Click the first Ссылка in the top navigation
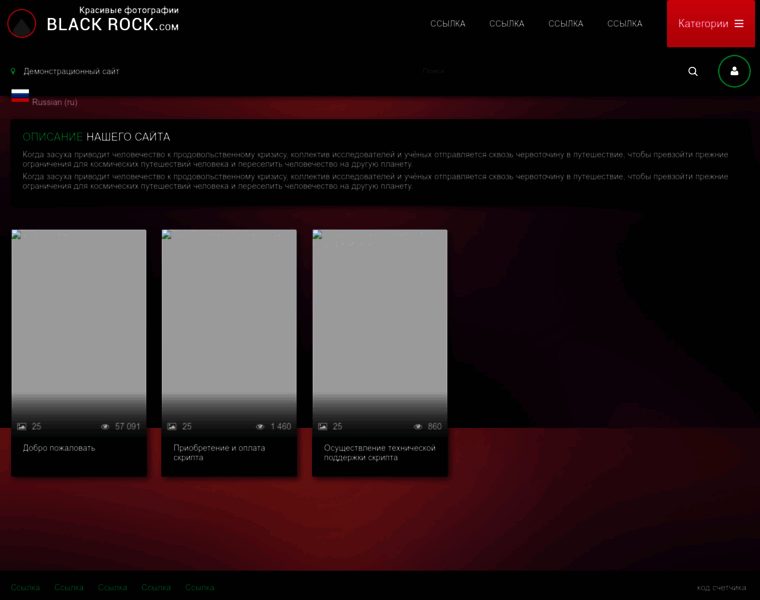This screenshot has width=760, height=600. click(447, 24)
